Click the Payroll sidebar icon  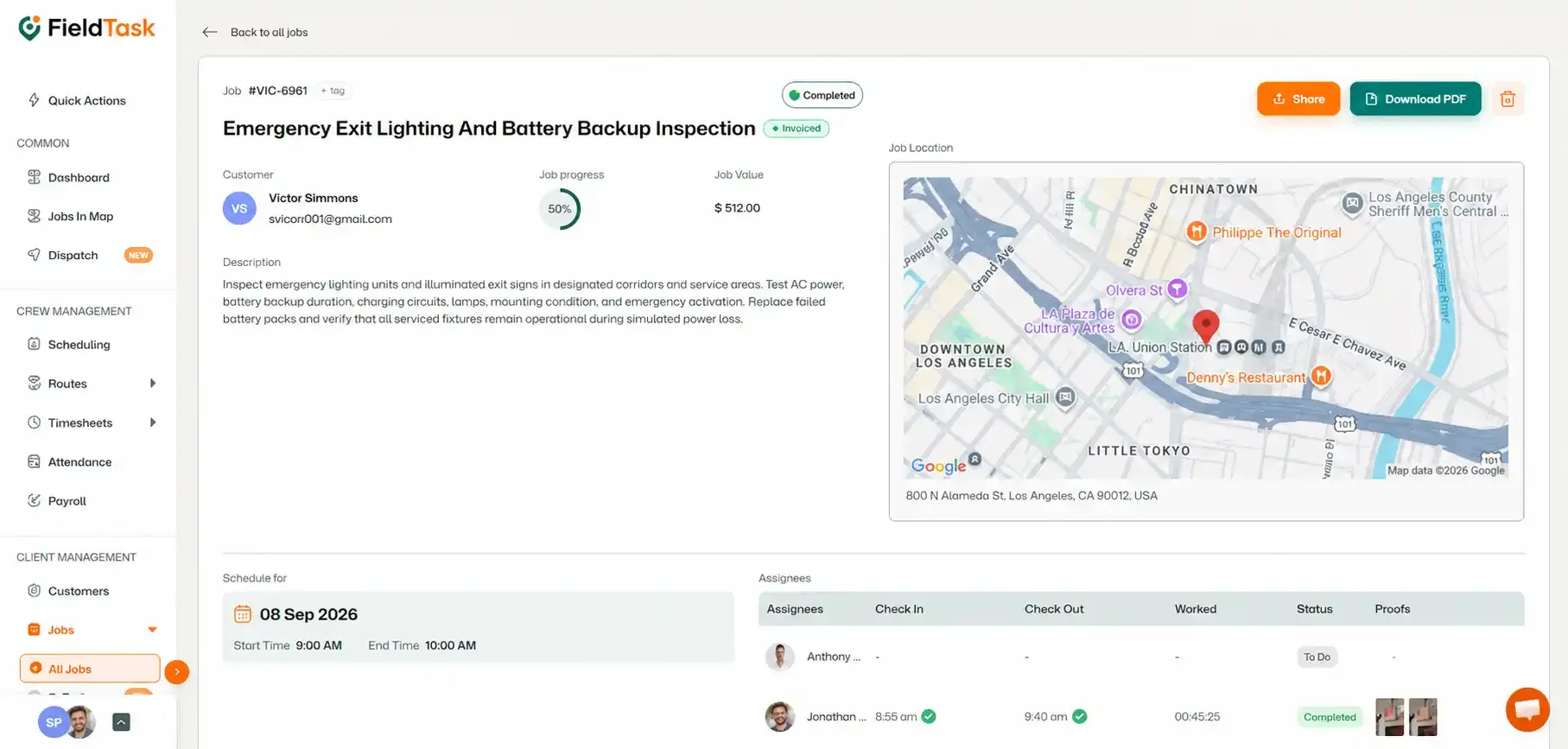coord(34,500)
